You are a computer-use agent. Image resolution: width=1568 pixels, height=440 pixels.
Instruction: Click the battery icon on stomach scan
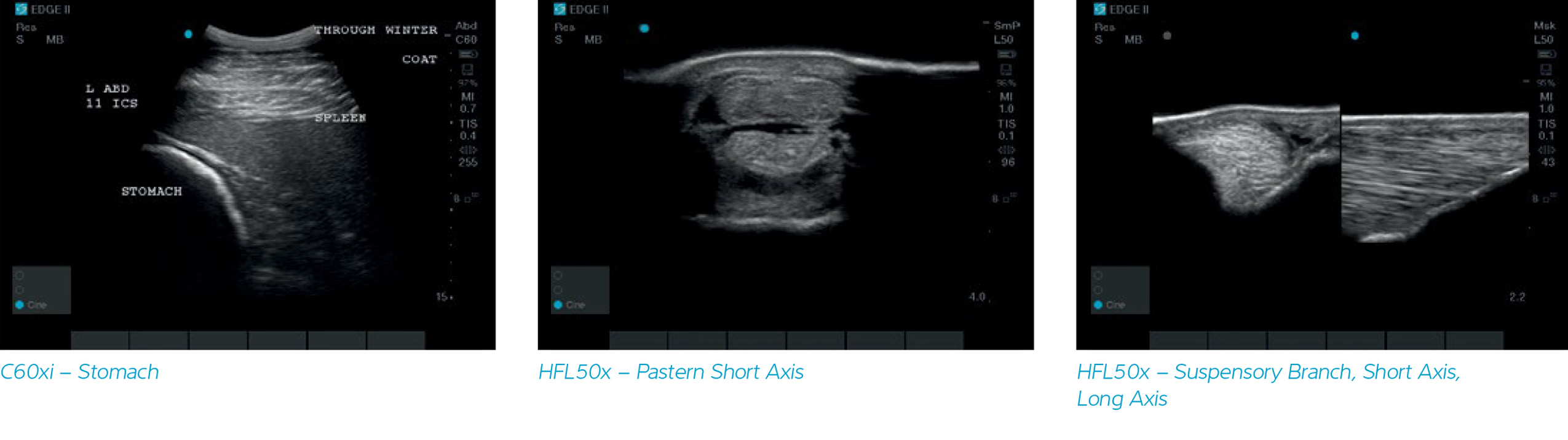(467, 55)
